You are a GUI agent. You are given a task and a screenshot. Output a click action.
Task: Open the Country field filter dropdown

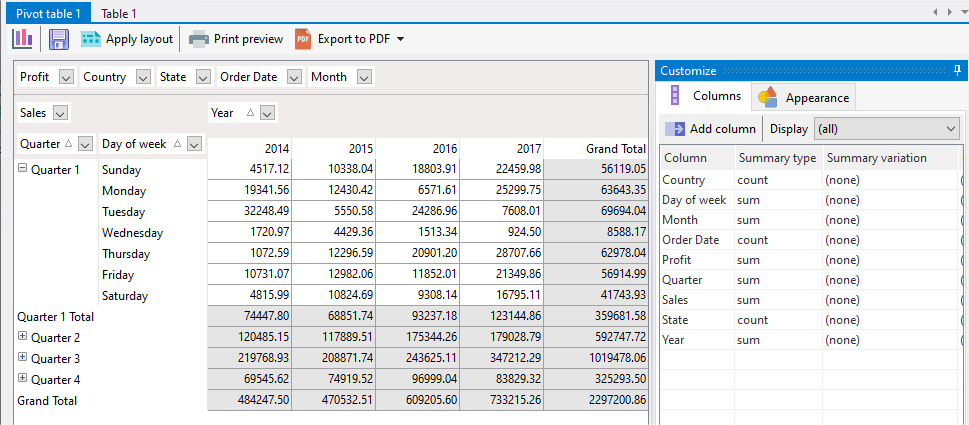tap(143, 77)
